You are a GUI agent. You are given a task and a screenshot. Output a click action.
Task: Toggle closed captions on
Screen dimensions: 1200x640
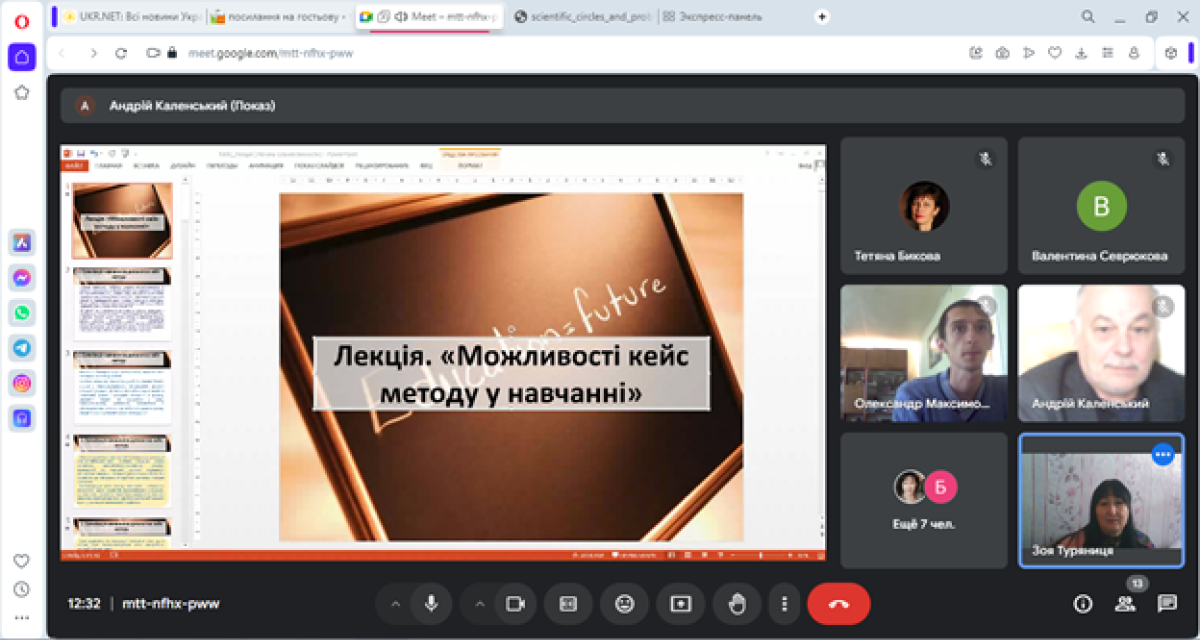click(x=568, y=604)
